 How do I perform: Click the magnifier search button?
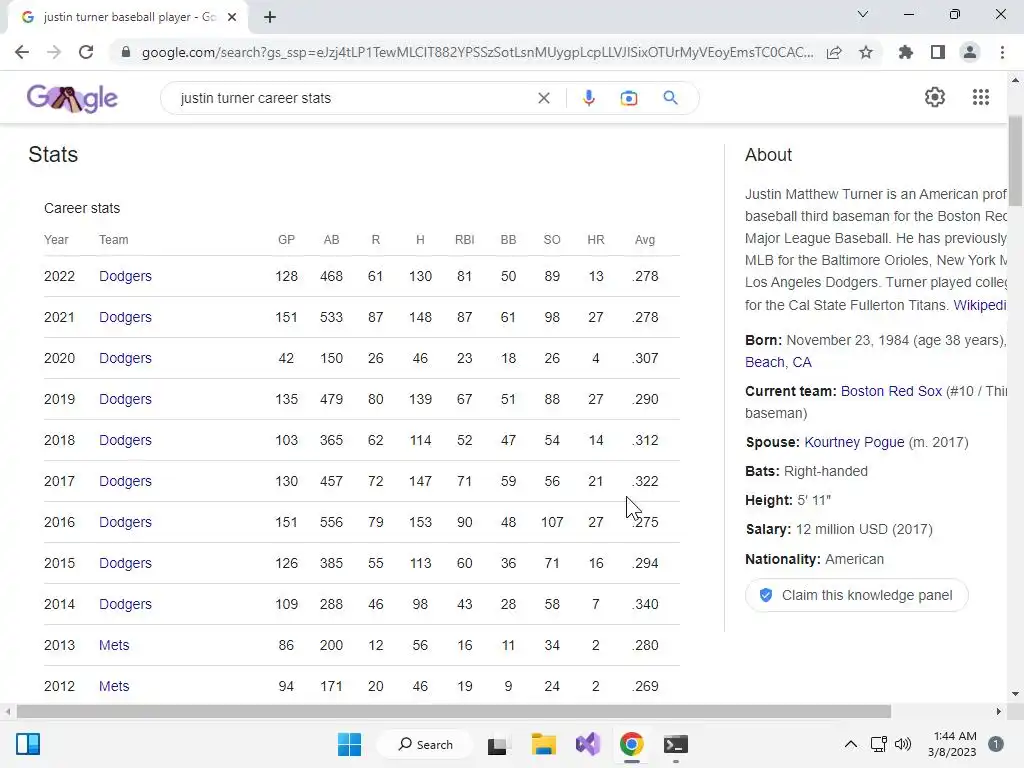click(x=670, y=98)
